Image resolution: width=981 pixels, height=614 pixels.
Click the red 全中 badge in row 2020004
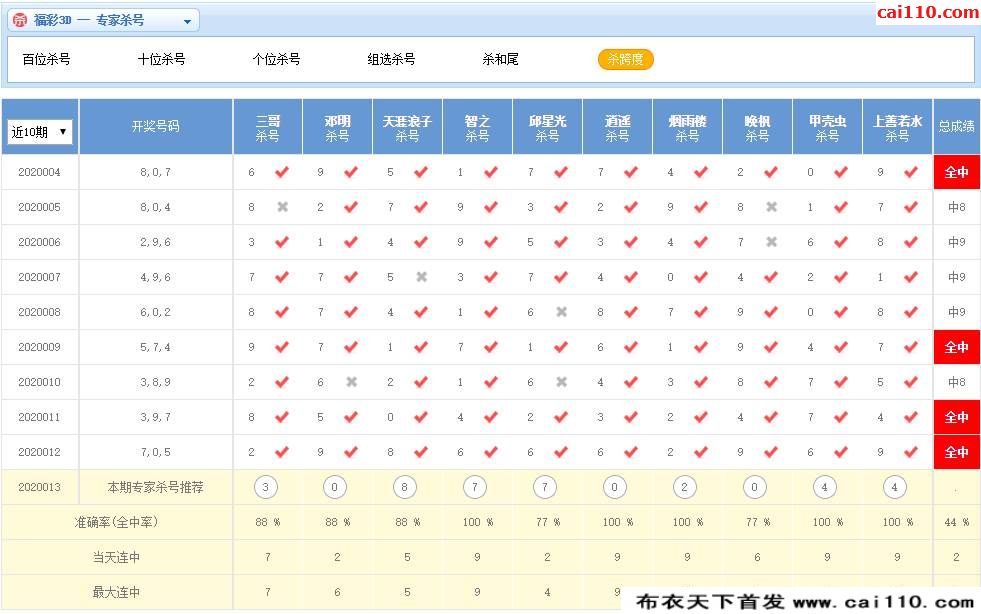coord(957,172)
